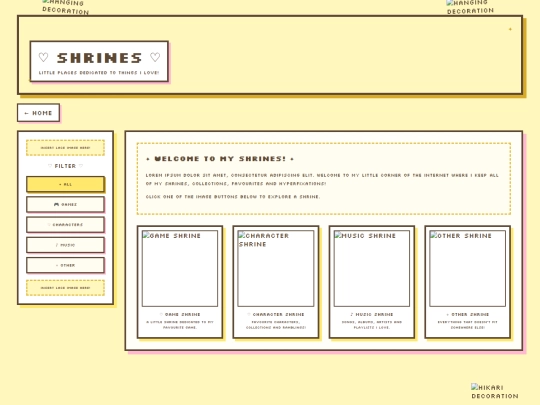540x405 pixels.
Task: Click the 'favourite game' card description
Action: 180,325
